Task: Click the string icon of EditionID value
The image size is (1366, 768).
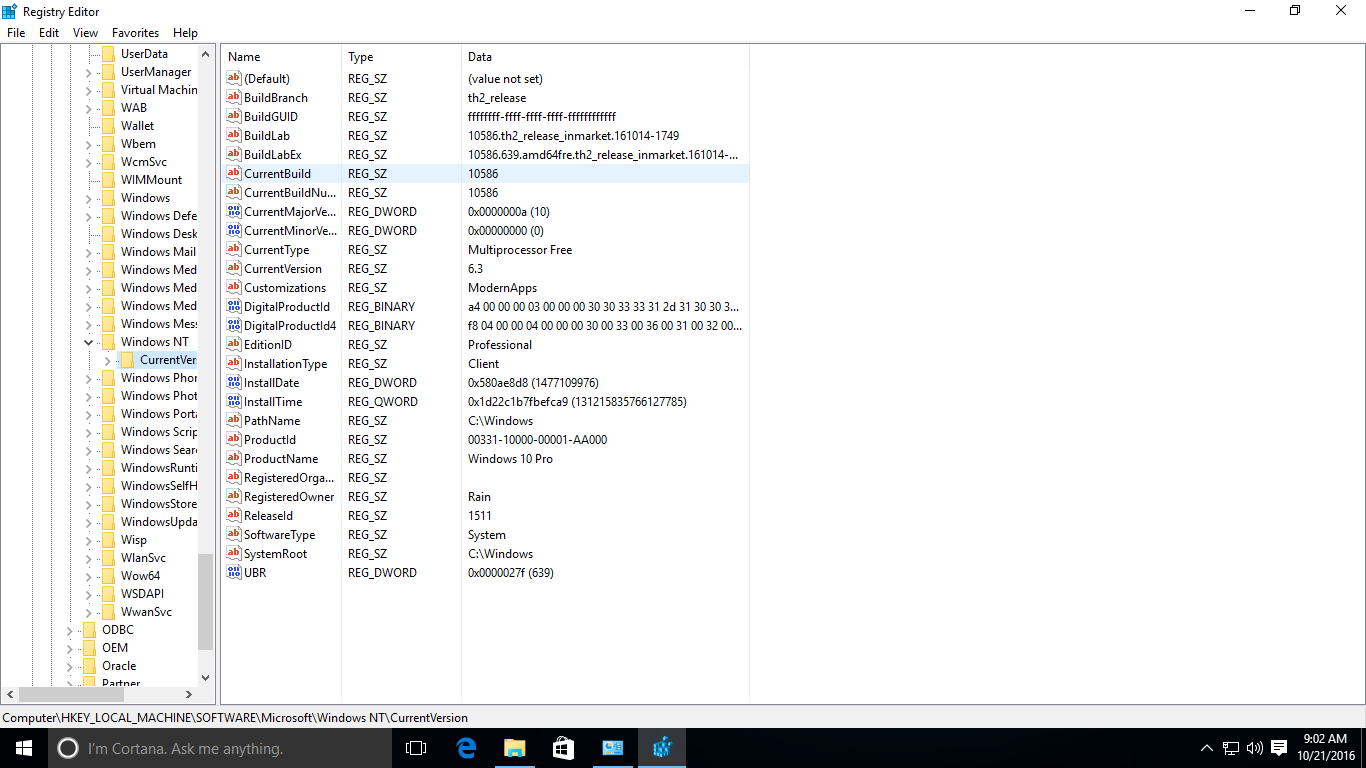Action: coord(234,345)
